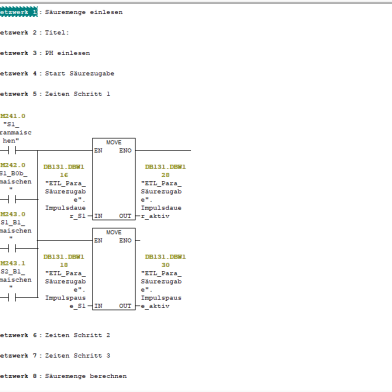This screenshot has height=392, width=392.
Task: Expand Netzwerk 4 Start Säurezugabe
Action: 57,73
